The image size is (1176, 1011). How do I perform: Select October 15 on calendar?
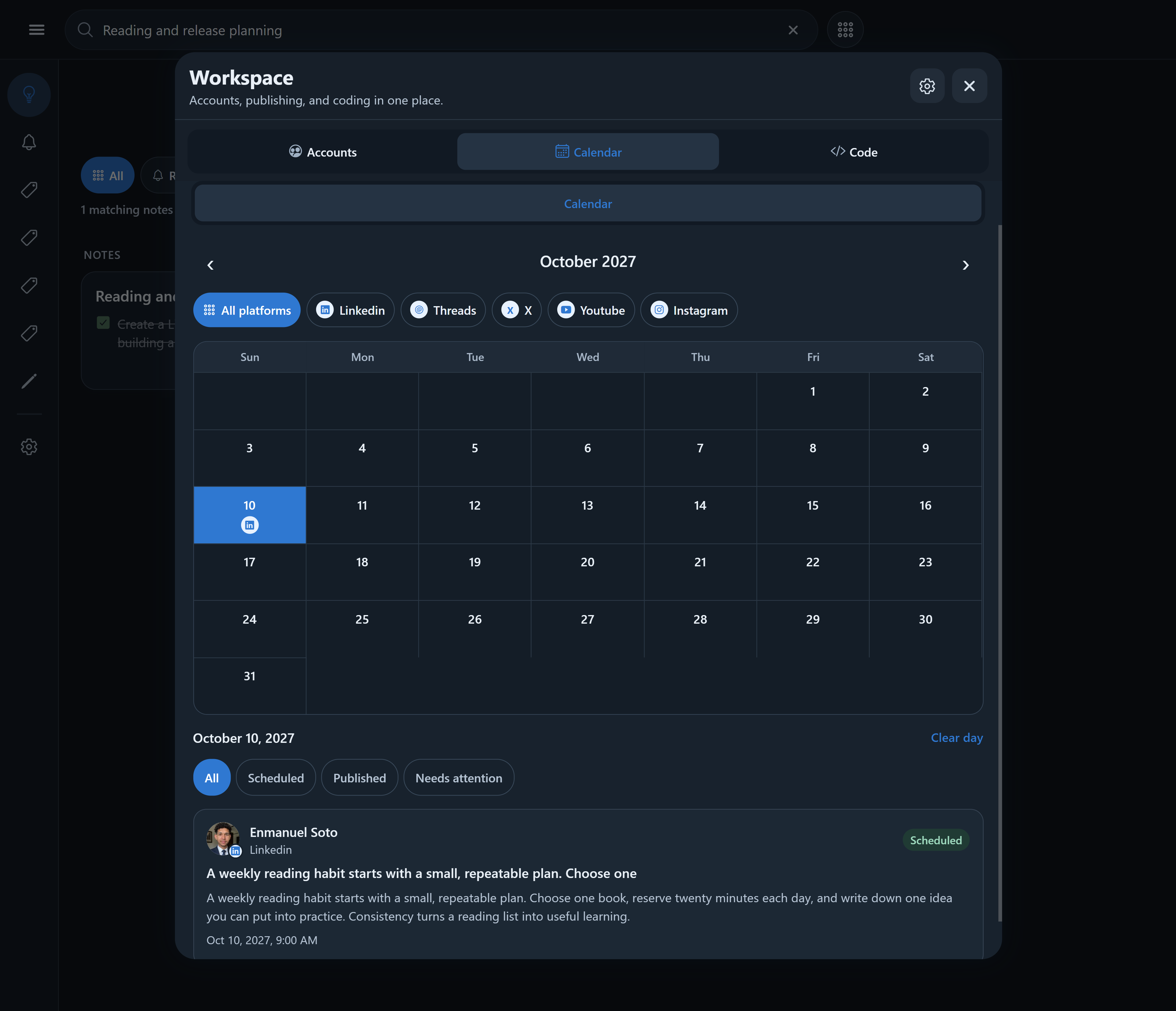coord(813,515)
